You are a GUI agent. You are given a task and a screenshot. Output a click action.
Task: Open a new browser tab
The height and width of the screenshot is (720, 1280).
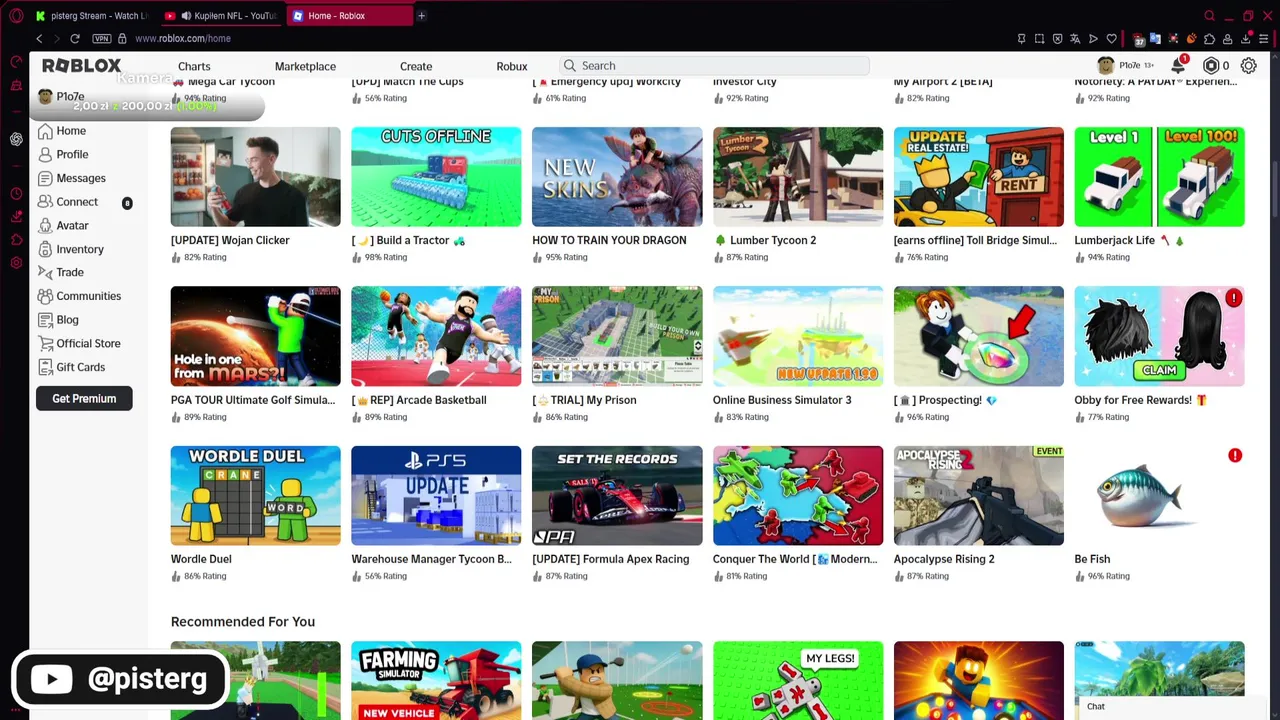tap(421, 15)
